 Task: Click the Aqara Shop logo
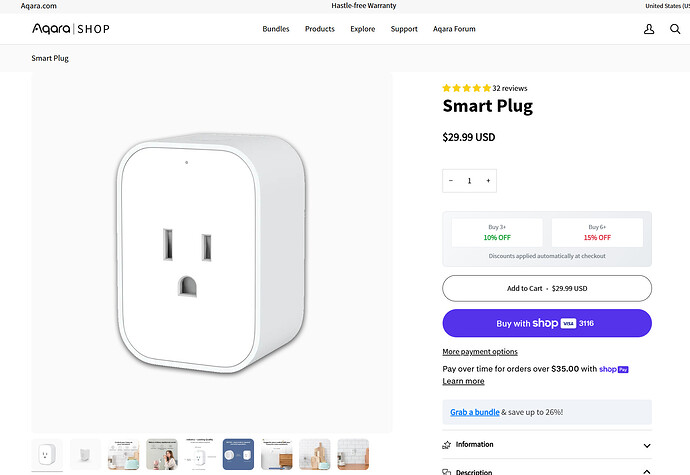(71, 29)
